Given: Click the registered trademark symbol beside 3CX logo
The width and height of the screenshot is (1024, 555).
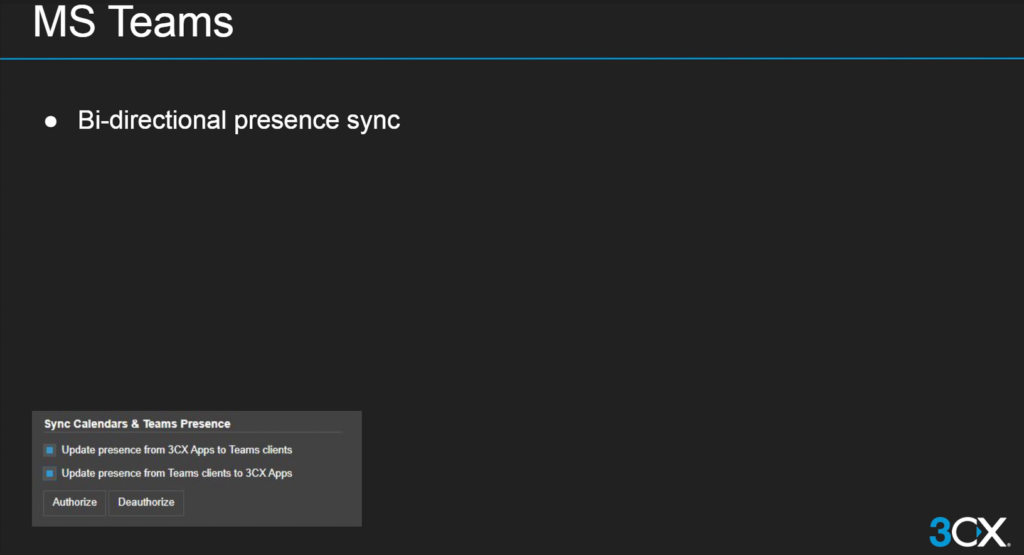Looking at the screenshot, I should coord(1008,543).
